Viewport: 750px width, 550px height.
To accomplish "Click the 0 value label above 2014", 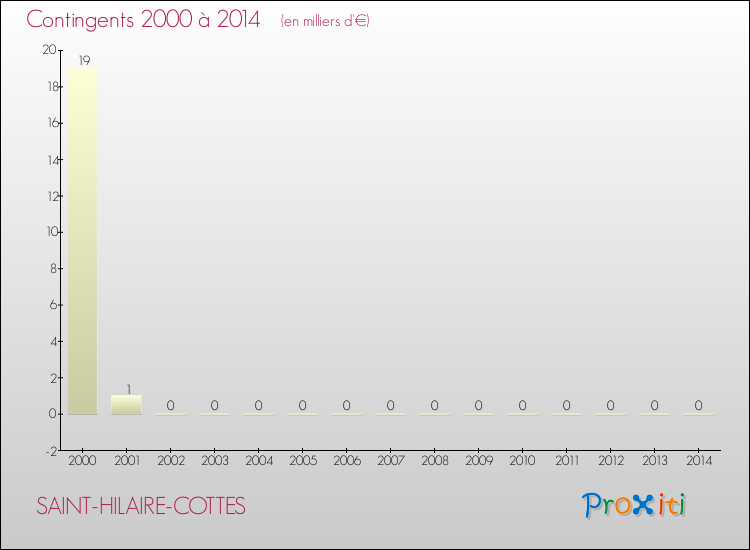I will 698,406.
